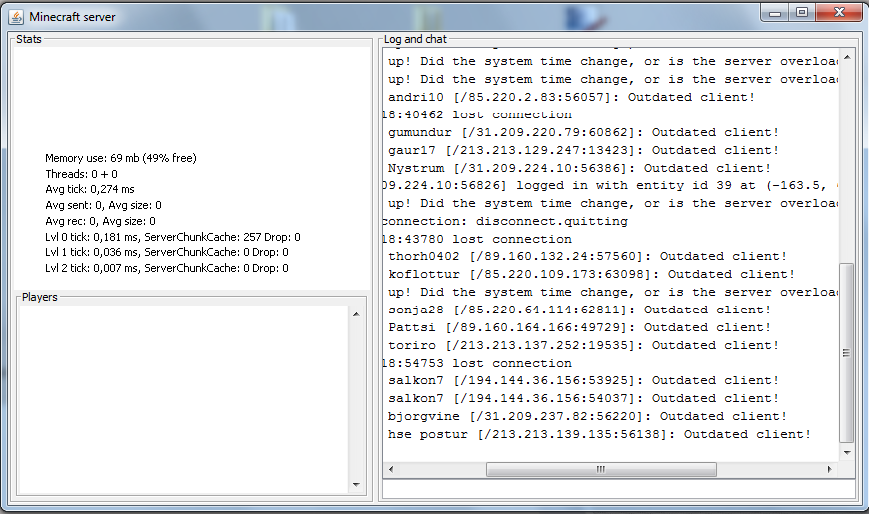Click the Avg rec stat line
The height and width of the screenshot is (514, 872).
(100, 221)
